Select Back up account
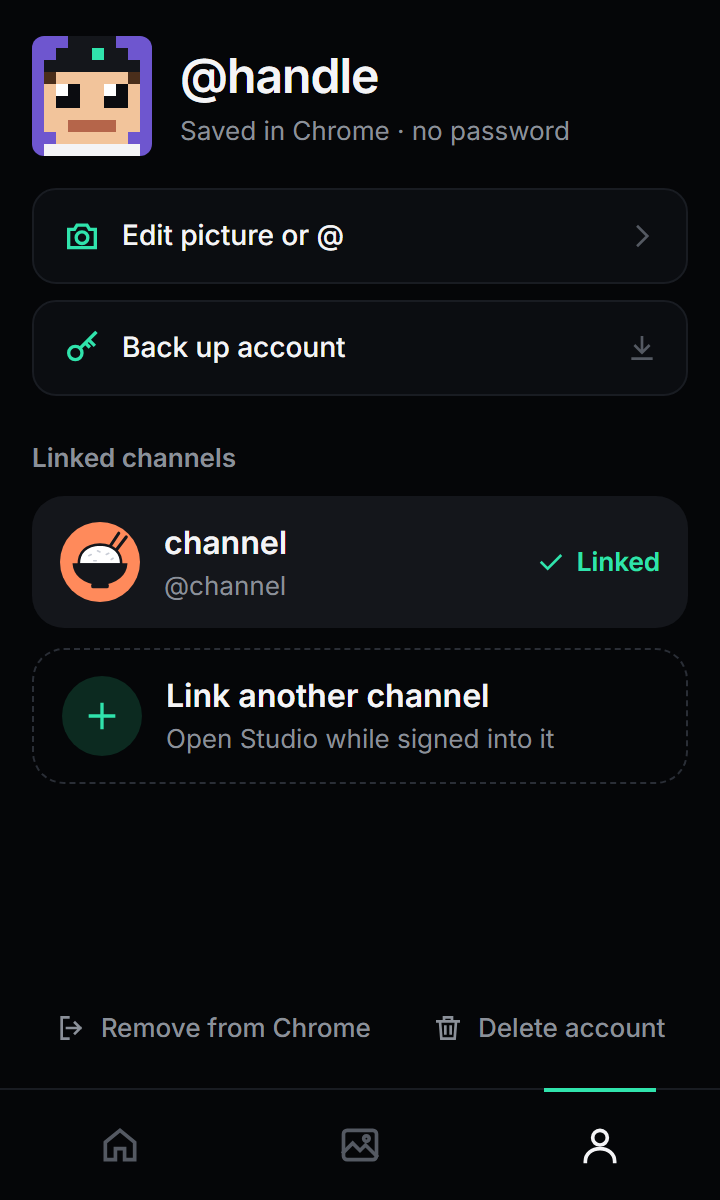The height and width of the screenshot is (1200, 720). (x=360, y=348)
